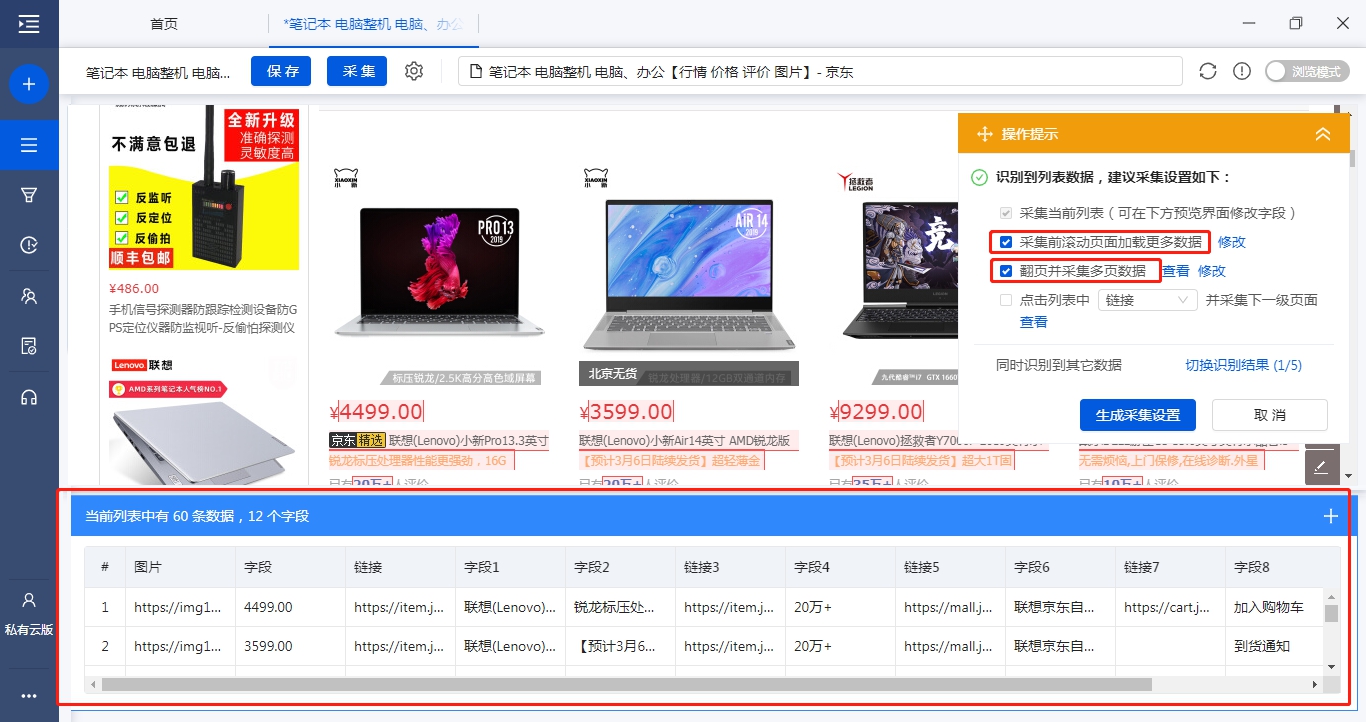Click the ¥9299.00 price on the page
This screenshot has width=1366, height=722.
pos(876,411)
